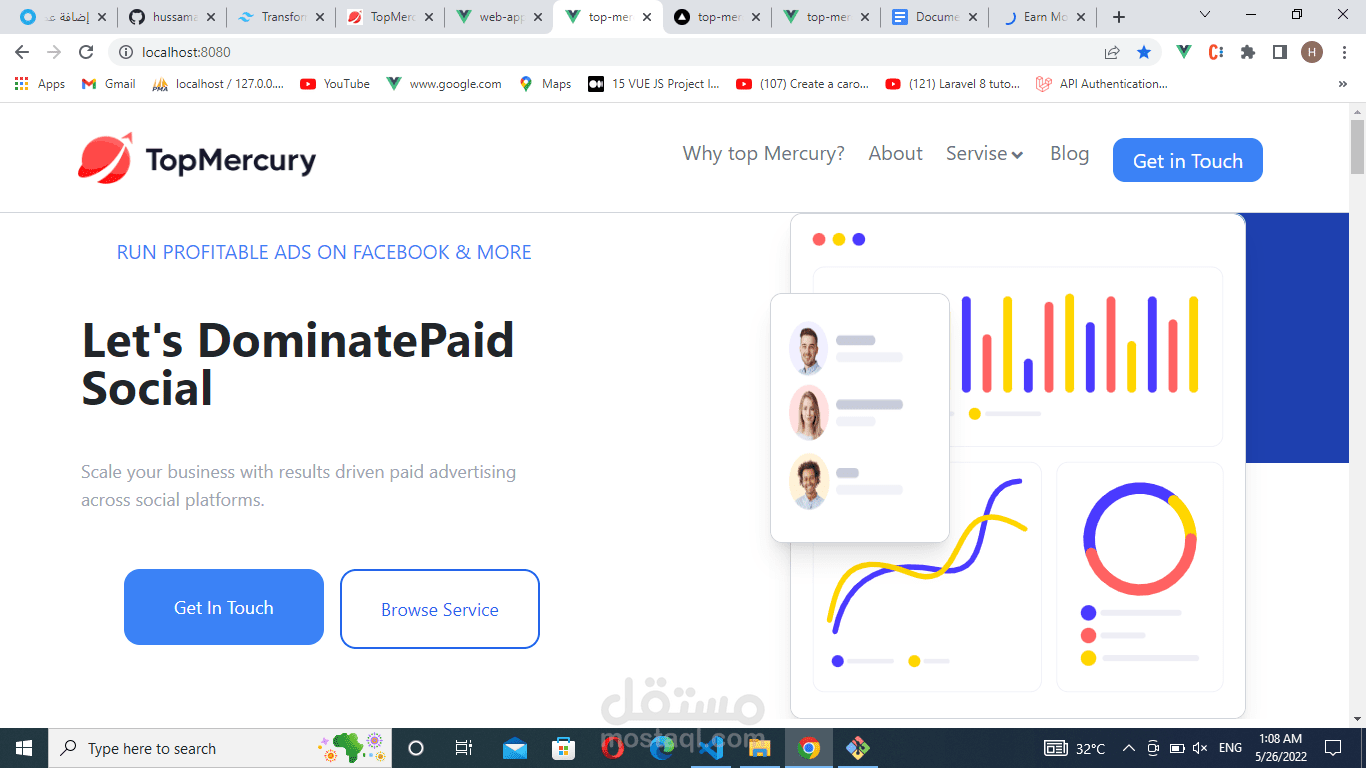This screenshot has width=1366, height=768.
Task: Go back using the browser back arrow
Action: pyautogui.click(x=22, y=52)
